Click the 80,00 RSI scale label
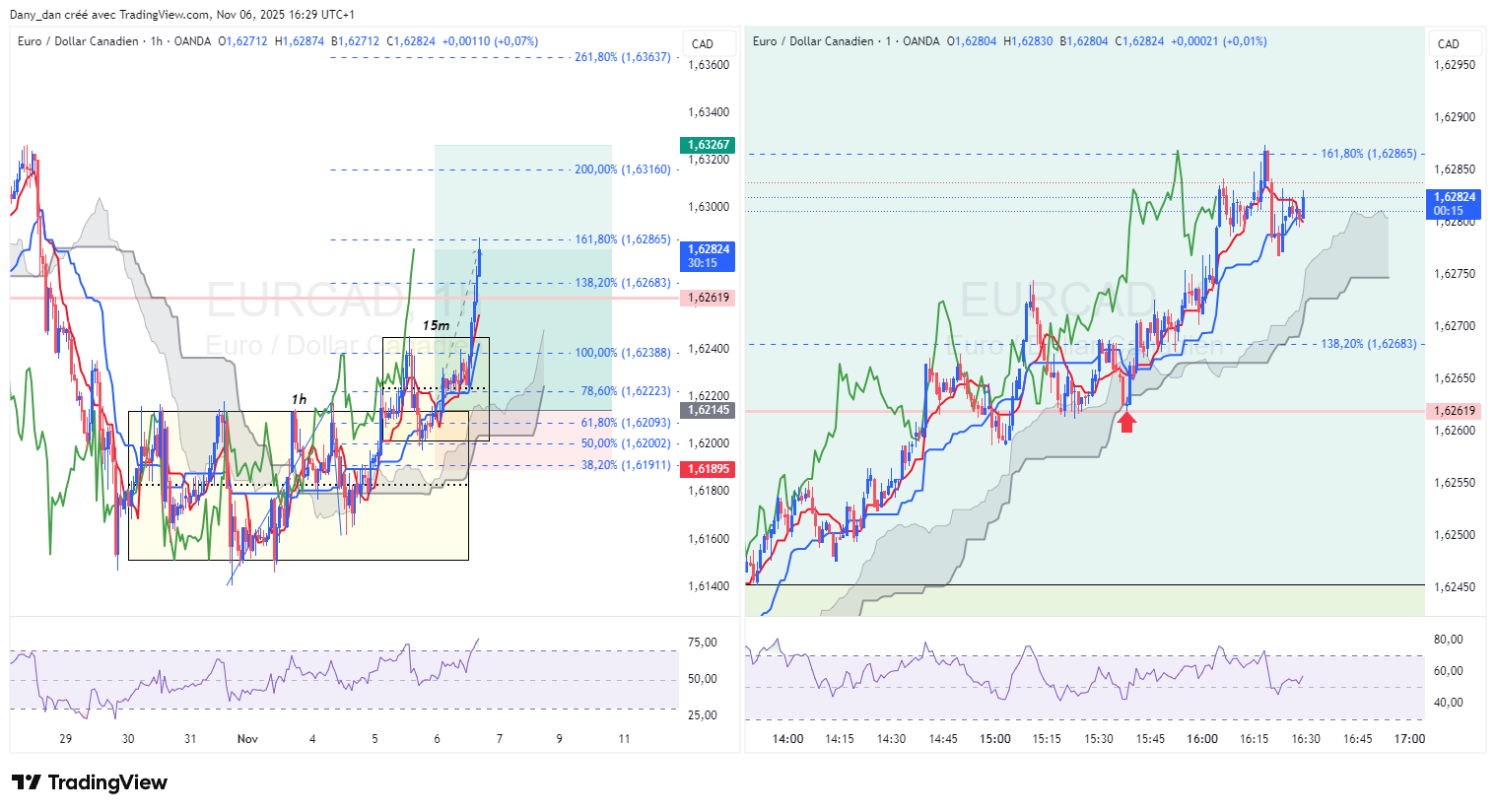Viewport: 1496px width, 812px height. tap(1449, 640)
